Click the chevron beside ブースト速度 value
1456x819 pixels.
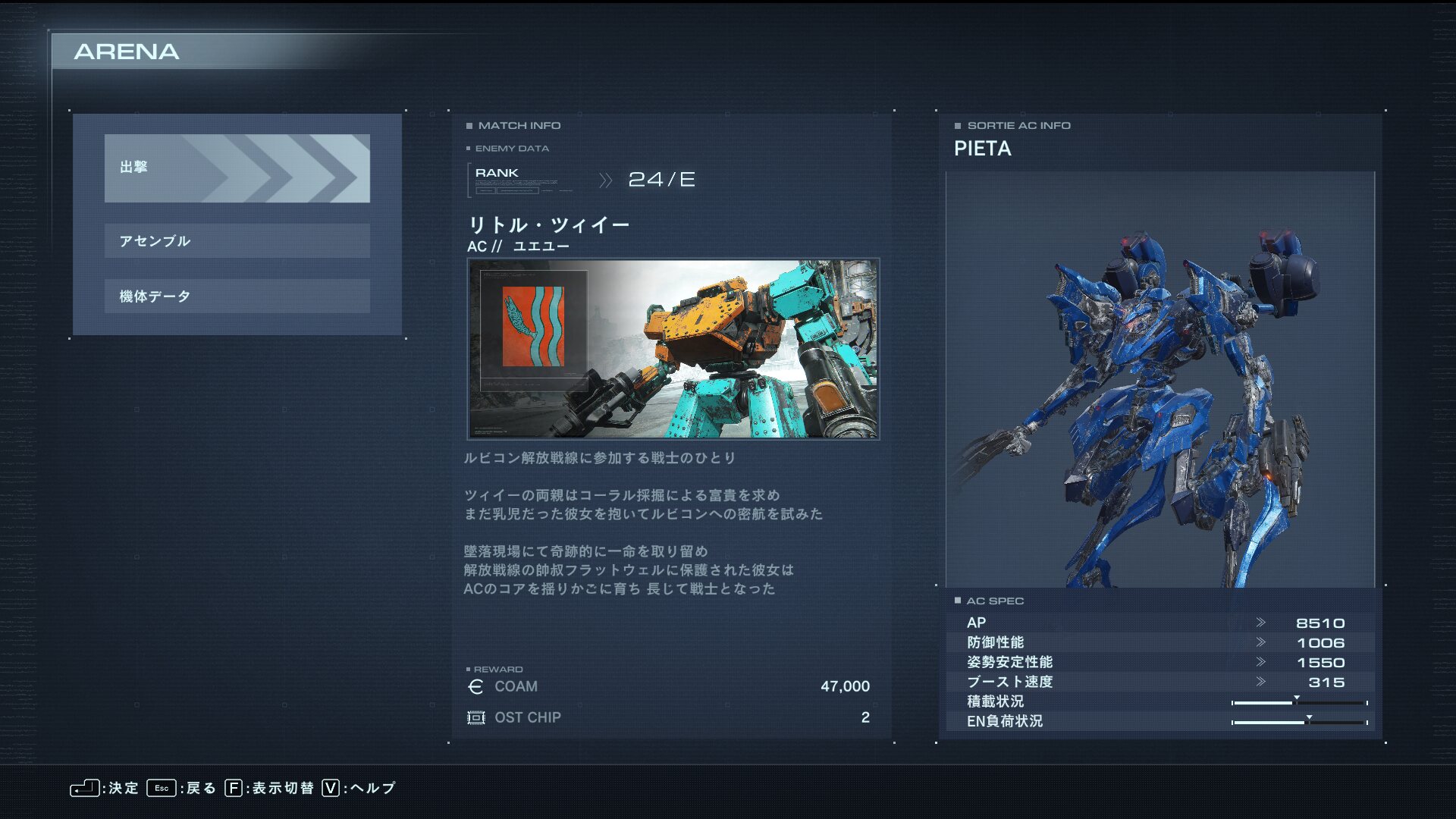point(1260,682)
